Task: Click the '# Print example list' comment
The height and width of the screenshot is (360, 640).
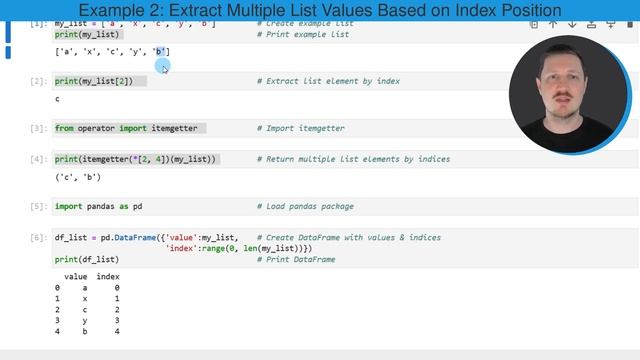Action: pyautogui.click(x=303, y=35)
